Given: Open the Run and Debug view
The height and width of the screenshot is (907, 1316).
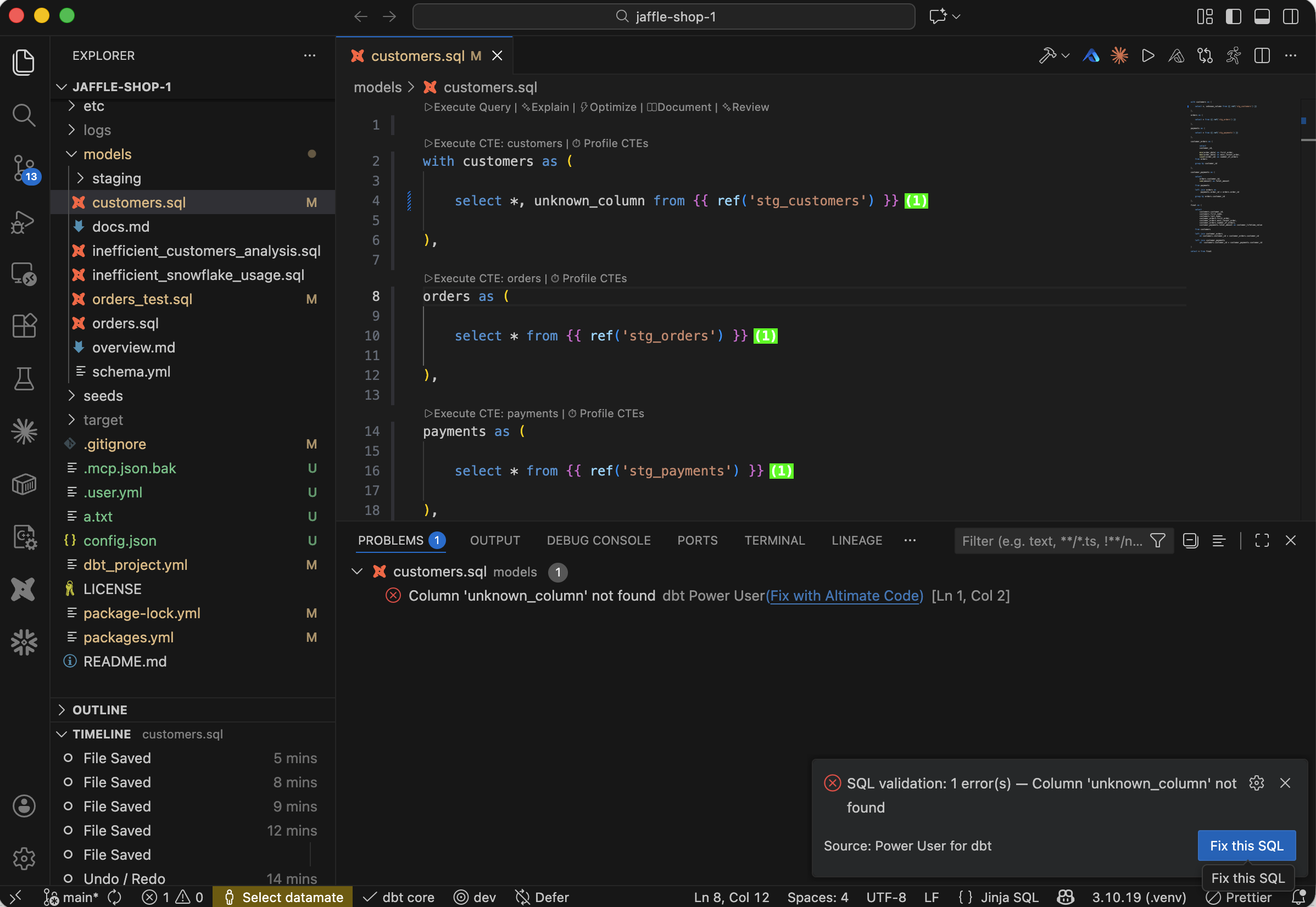Looking at the screenshot, I should [23, 222].
